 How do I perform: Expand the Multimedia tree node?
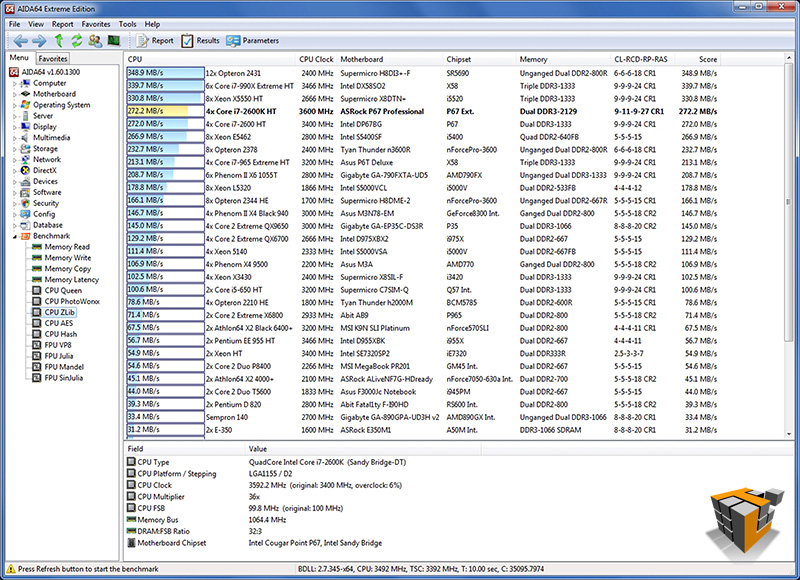click(x=15, y=138)
